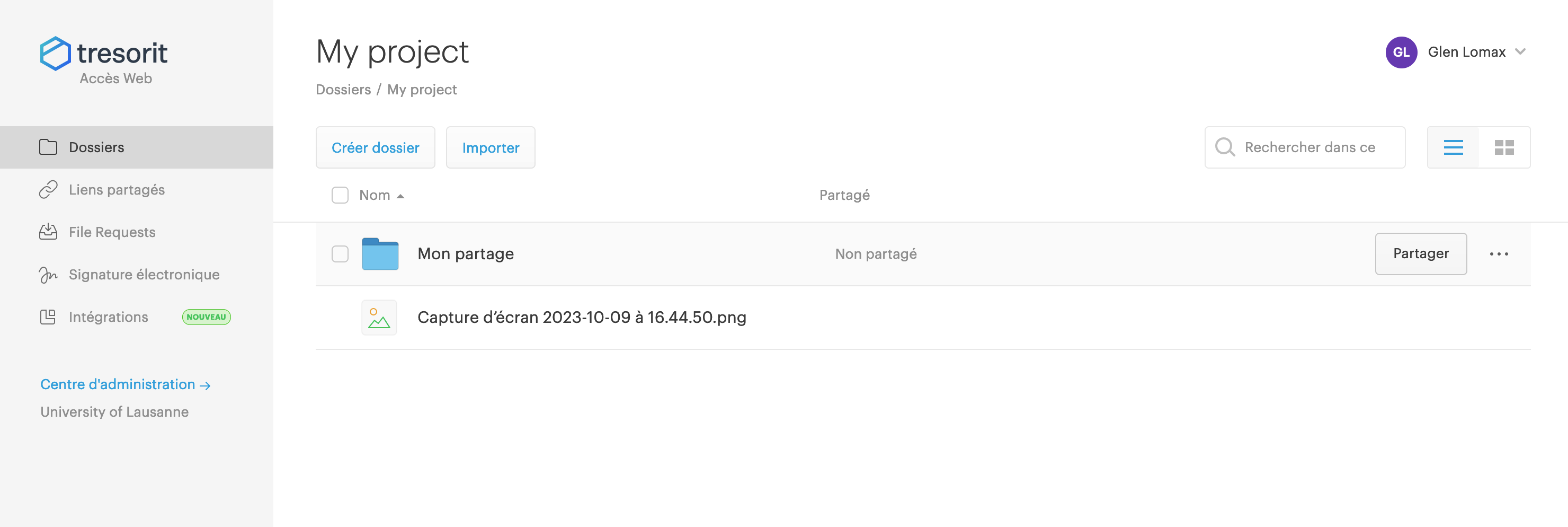Click the GL user avatar
The height and width of the screenshot is (527, 1568).
click(1401, 52)
